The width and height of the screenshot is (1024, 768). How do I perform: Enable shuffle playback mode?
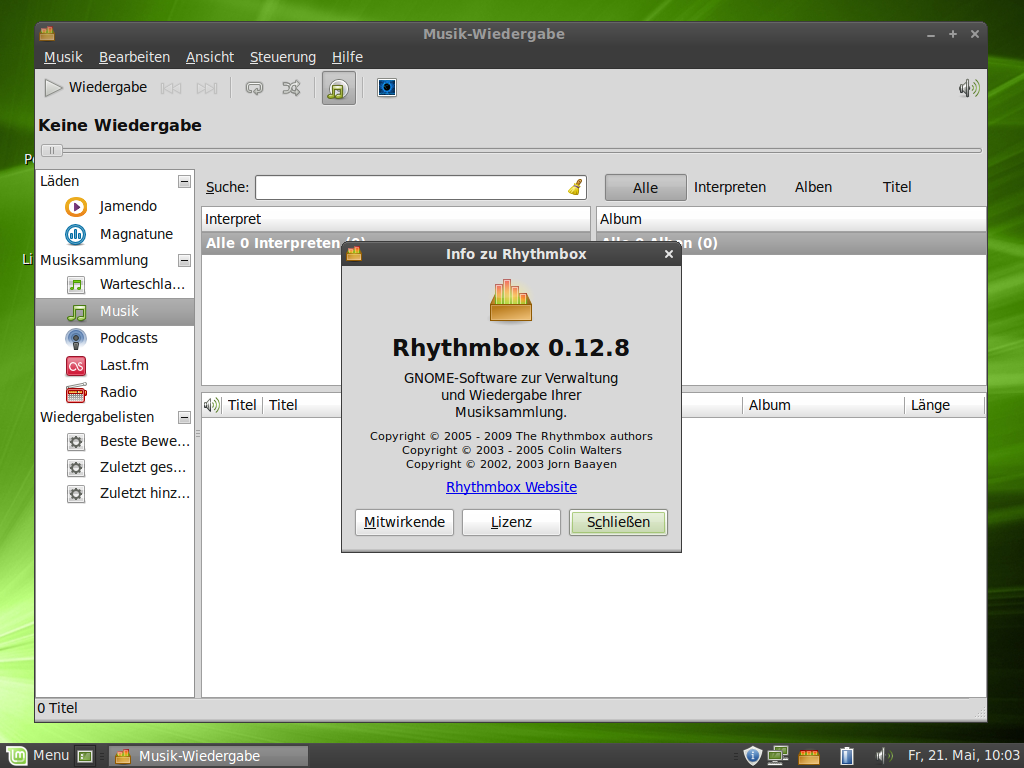pos(291,88)
